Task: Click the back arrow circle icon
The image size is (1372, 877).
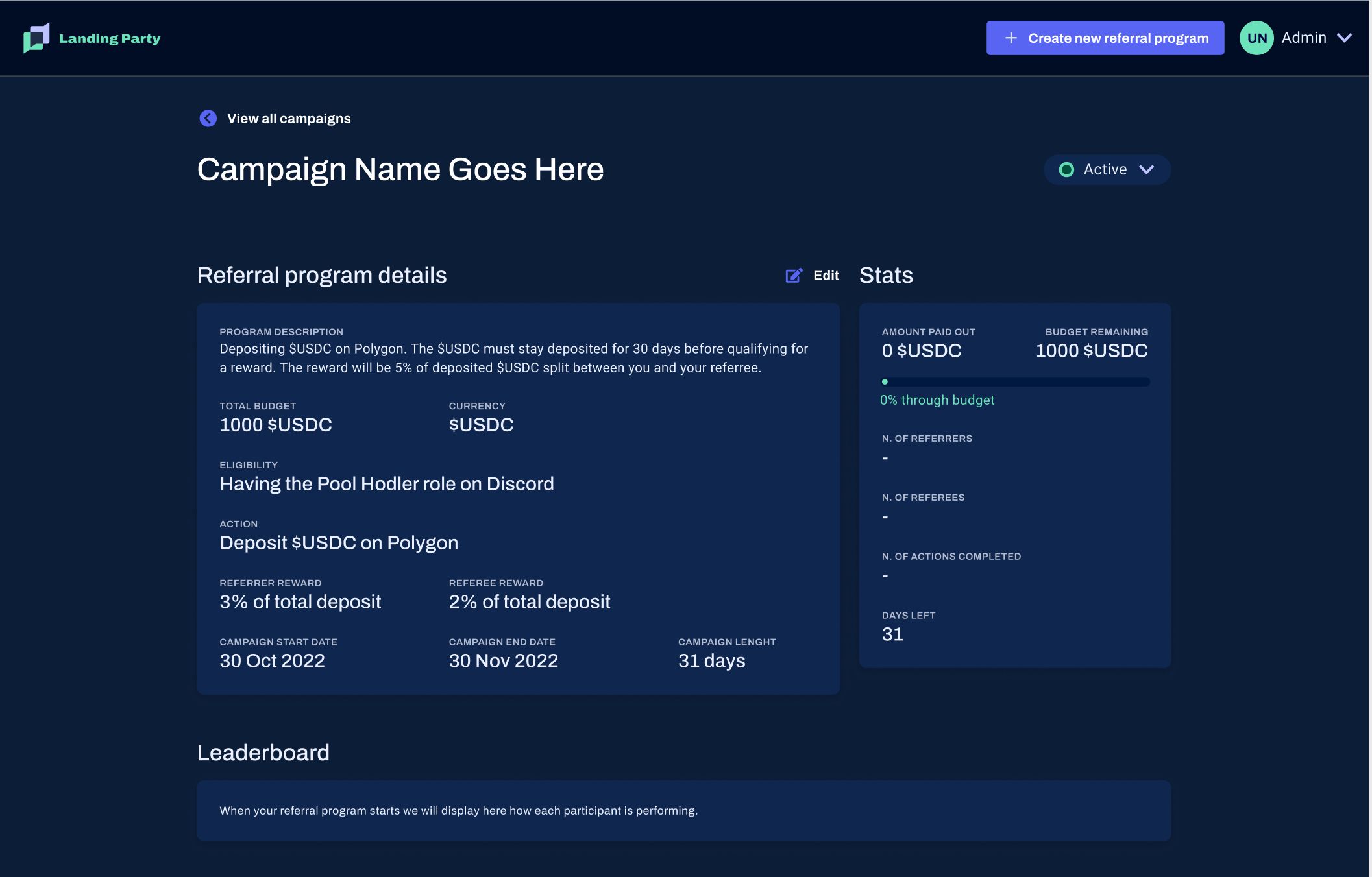Action: point(208,118)
